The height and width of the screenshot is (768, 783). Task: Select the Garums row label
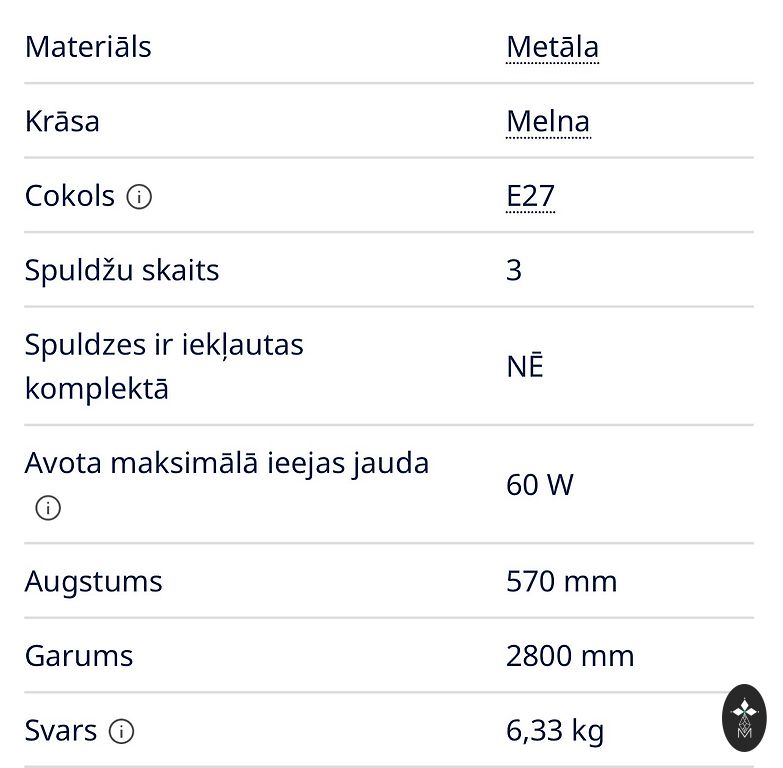tap(79, 656)
